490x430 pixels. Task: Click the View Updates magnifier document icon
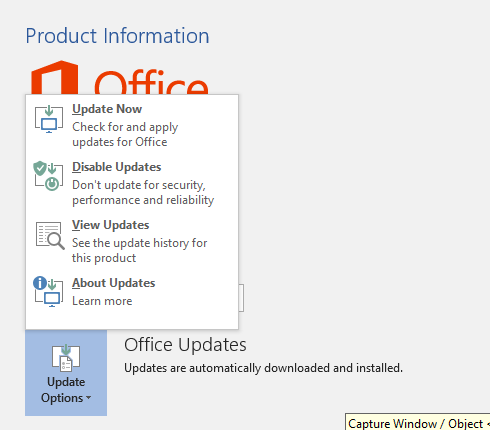[x=50, y=236]
